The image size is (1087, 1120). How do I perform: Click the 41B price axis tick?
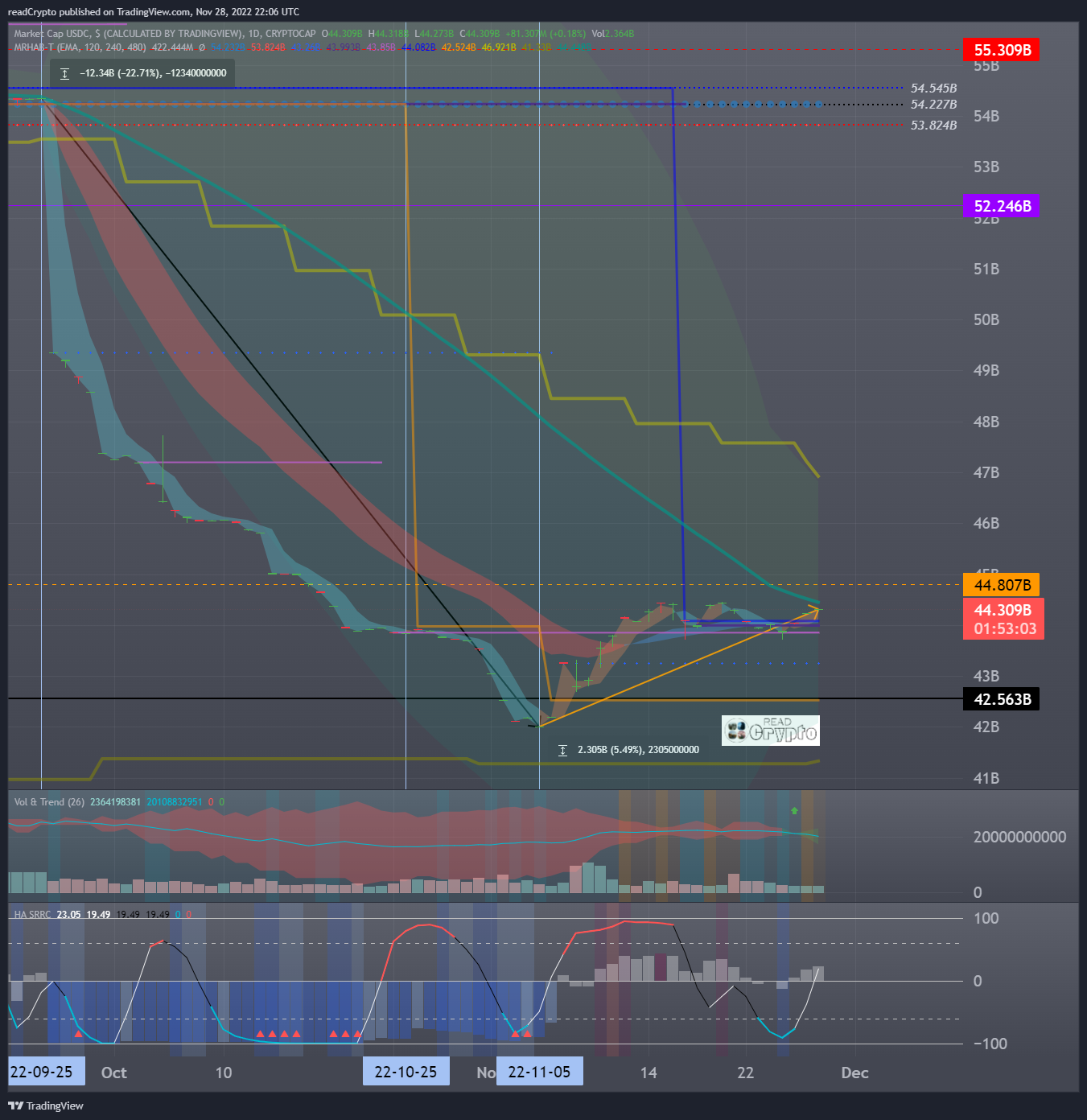tap(986, 778)
